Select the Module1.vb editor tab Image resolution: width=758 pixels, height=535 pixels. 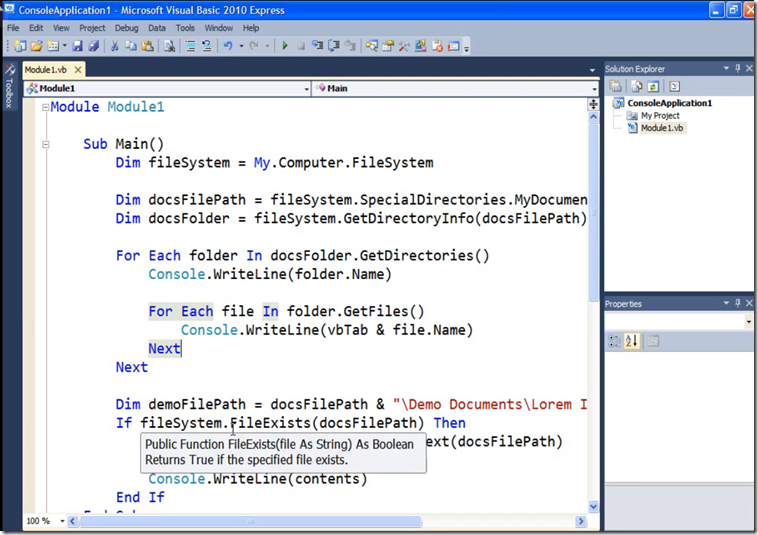[x=46, y=70]
